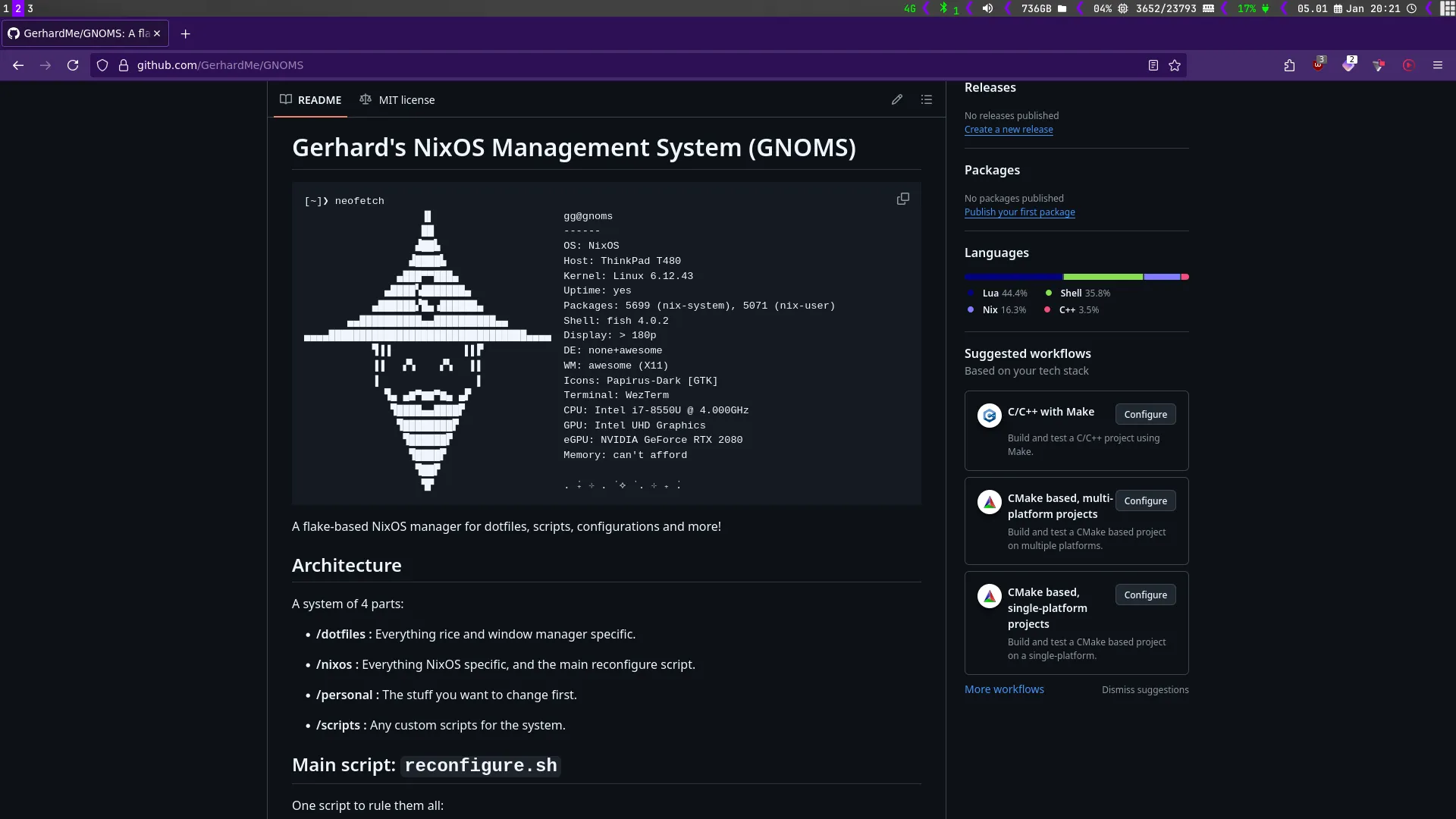The height and width of the screenshot is (819, 1456).
Task: Click the disk folder icon in the status bar
Action: (x=1062, y=8)
